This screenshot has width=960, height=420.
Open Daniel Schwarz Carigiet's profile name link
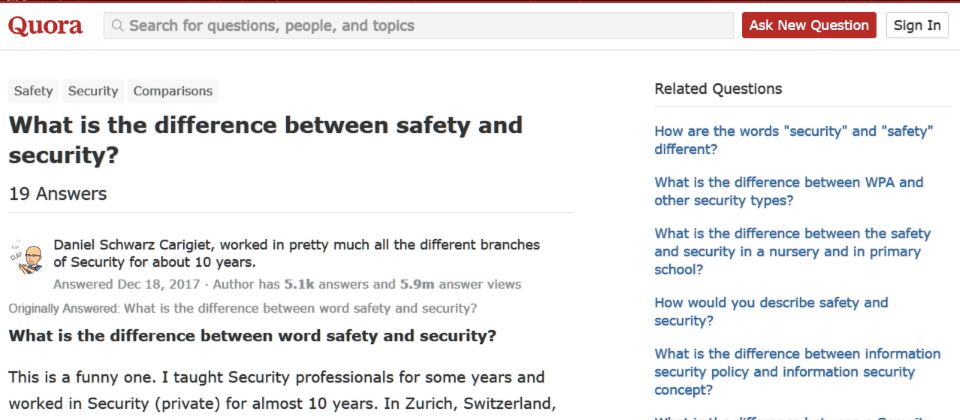(x=134, y=245)
